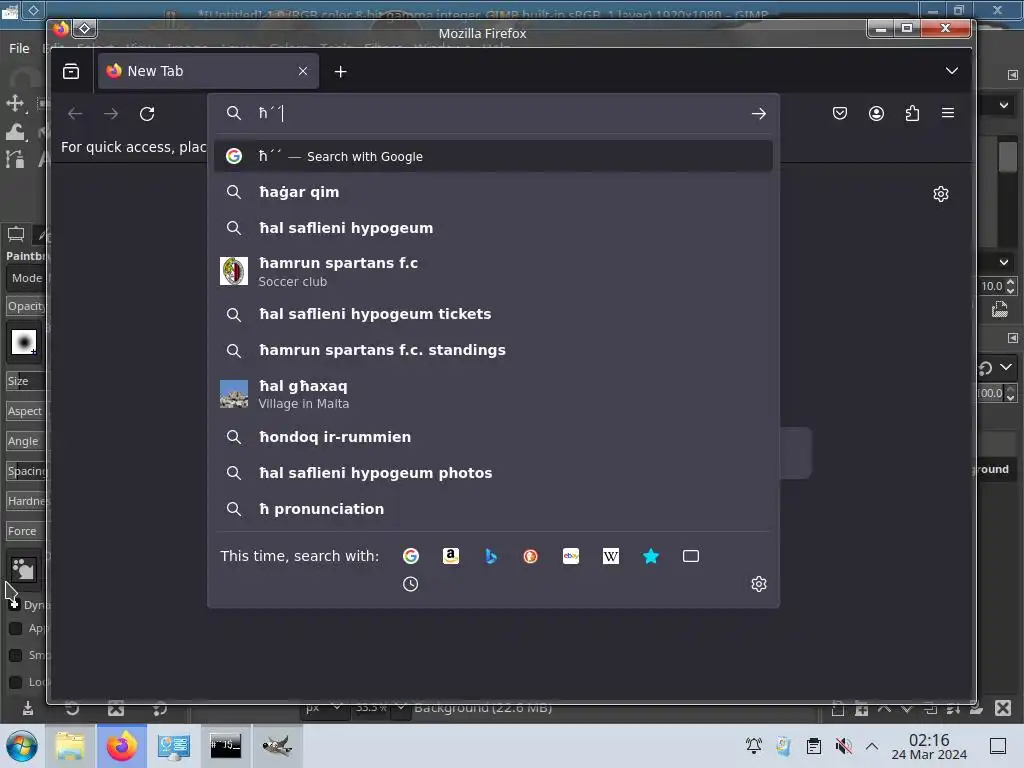Choose the ħal saflieni hypogeum suggestion
Image resolution: width=1024 pixels, height=768 pixels.
(493, 228)
